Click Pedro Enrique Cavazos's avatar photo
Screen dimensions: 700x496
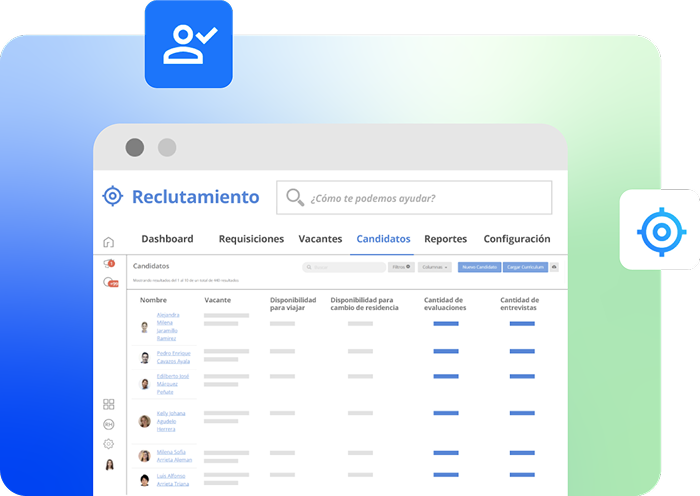pyautogui.click(x=145, y=358)
